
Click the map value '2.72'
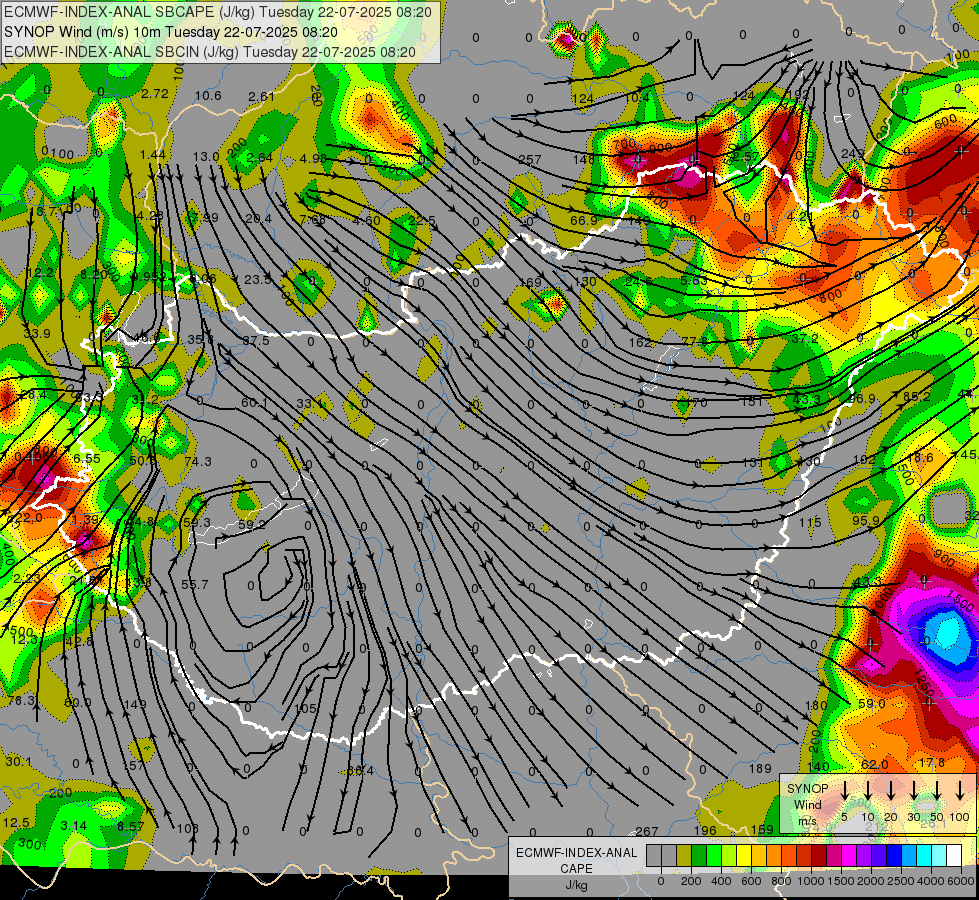click(x=155, y=94)
